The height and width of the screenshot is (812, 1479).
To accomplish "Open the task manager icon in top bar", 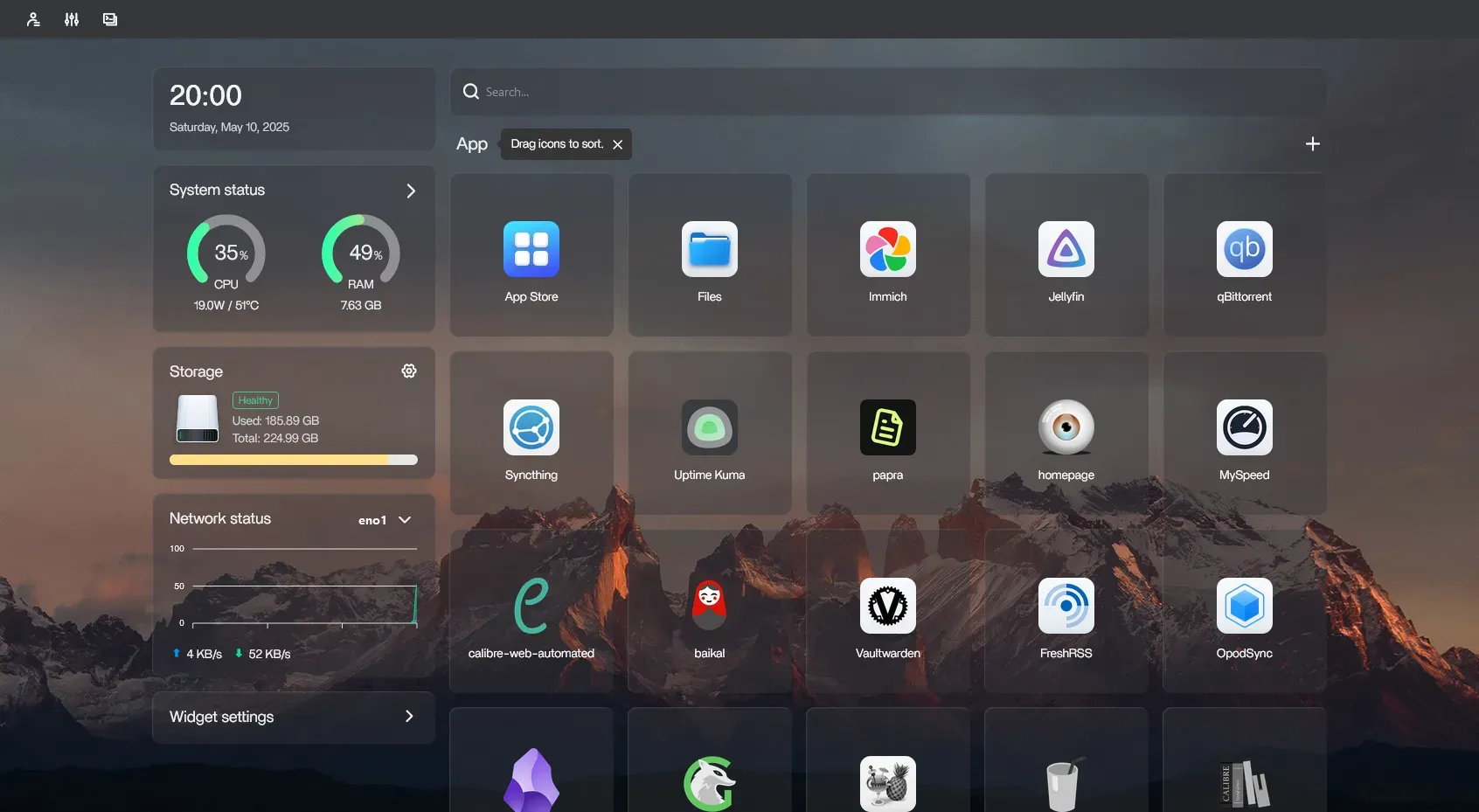I will pos(110,19).
